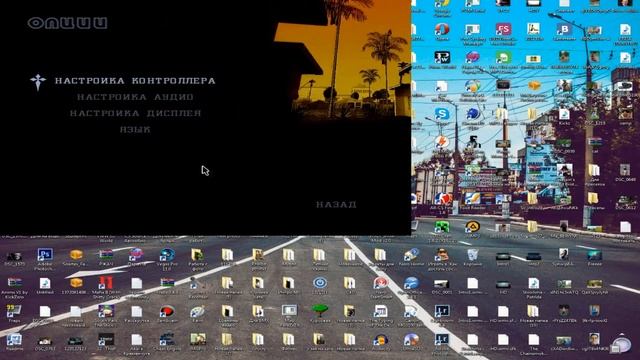Select the Anime V1 by KickZero archive
The width and height of the screenshot is (640, 360).
coord(14,287)
